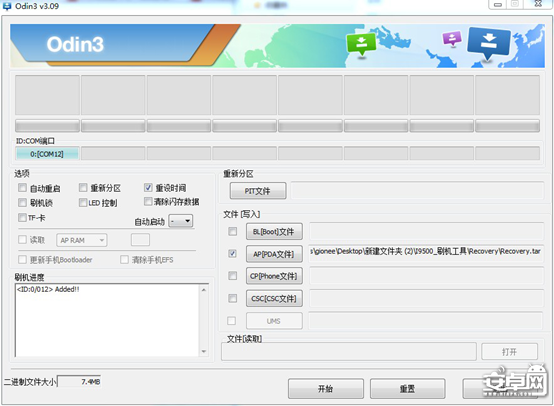This screenshot has height=406, width=554.
Task: Check the CSC file checkbox
Action: tap(232, 298)
